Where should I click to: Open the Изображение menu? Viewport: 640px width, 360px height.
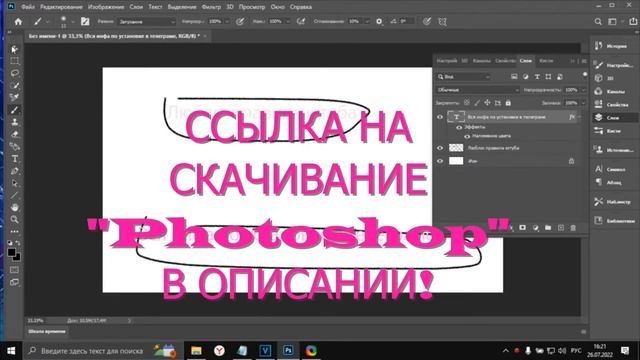coord(106,7)
